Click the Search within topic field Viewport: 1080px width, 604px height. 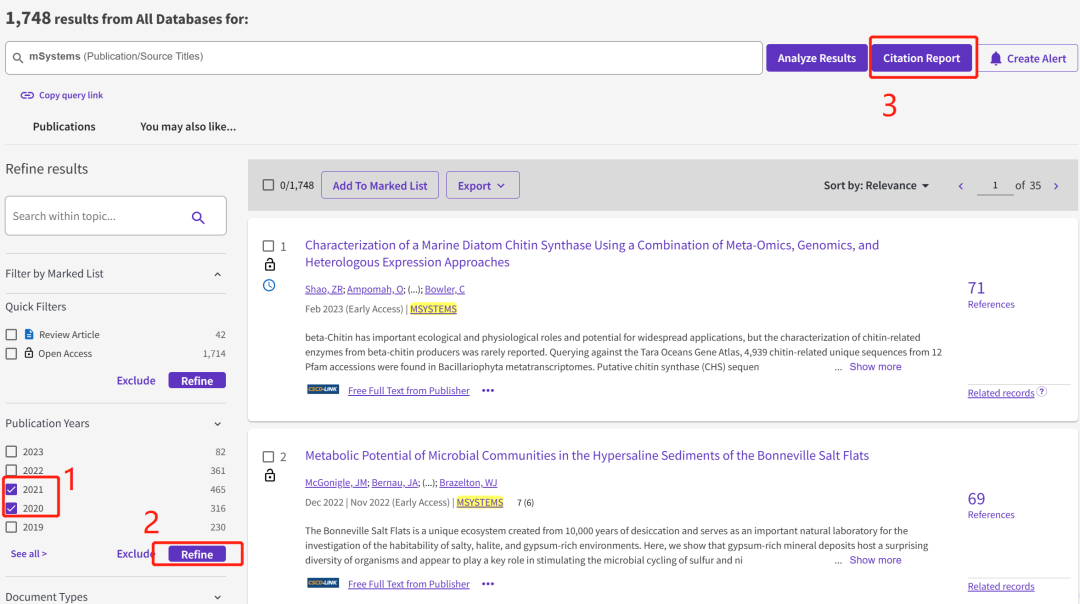(x=95, y=217)
